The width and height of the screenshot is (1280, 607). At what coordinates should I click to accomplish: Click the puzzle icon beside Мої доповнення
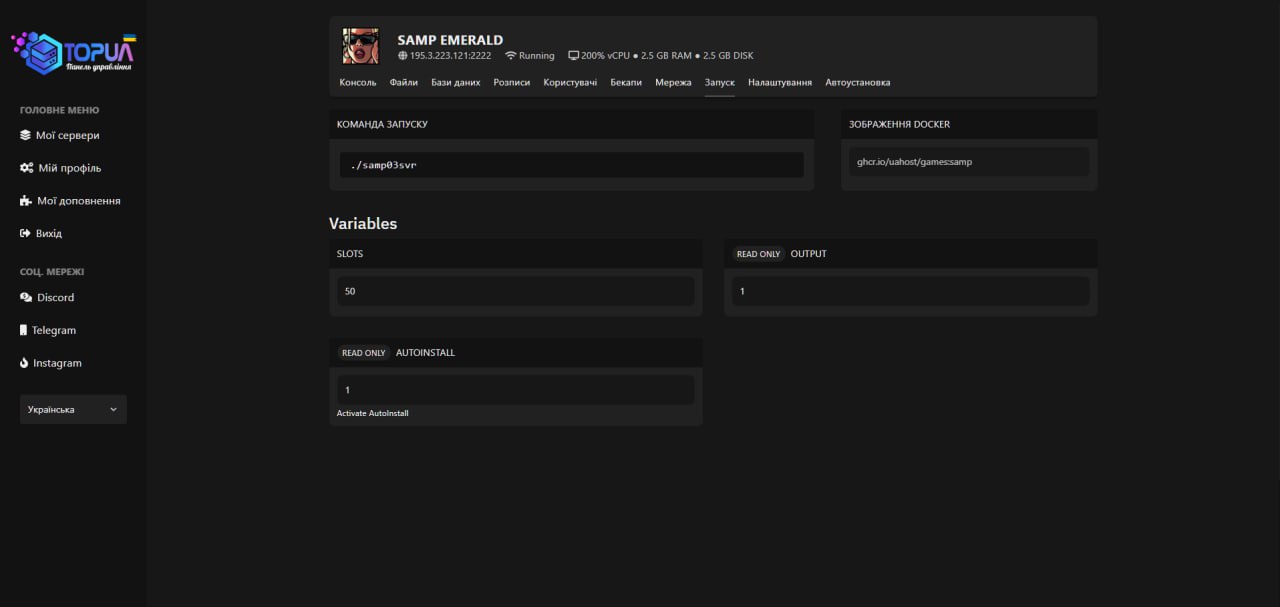(26, 201)
